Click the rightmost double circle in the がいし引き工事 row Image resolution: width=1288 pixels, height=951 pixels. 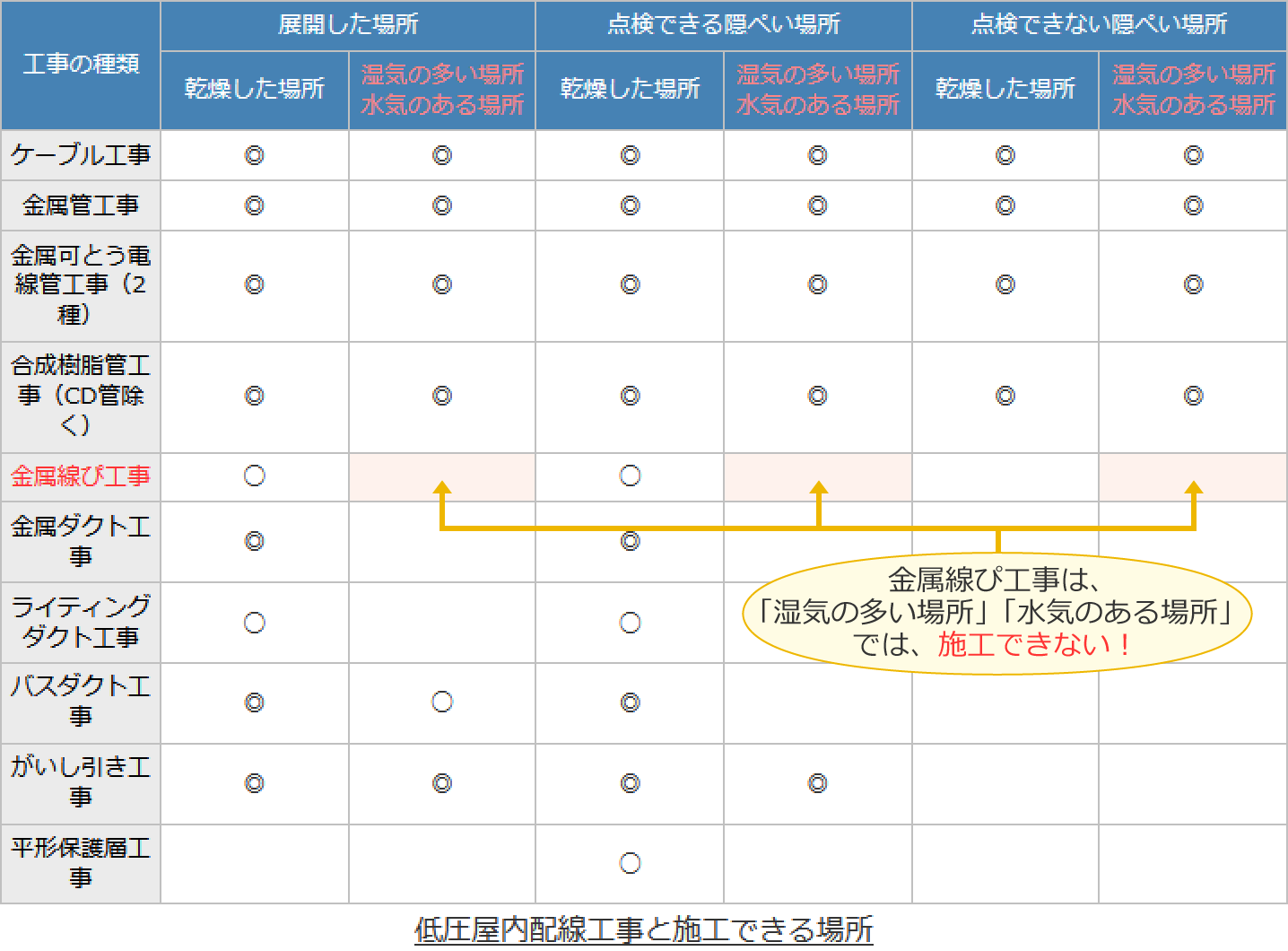(817, 783)
